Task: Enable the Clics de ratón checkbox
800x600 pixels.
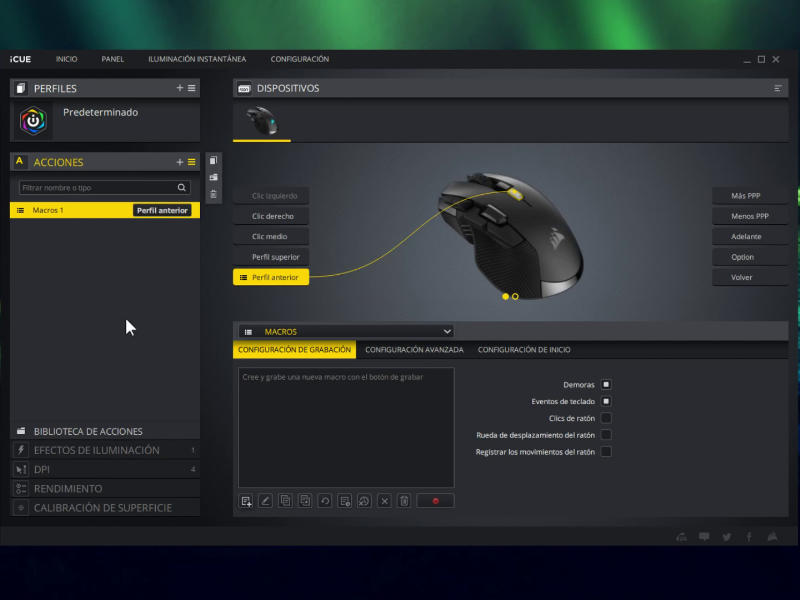Action: click(x=606, y=418)
